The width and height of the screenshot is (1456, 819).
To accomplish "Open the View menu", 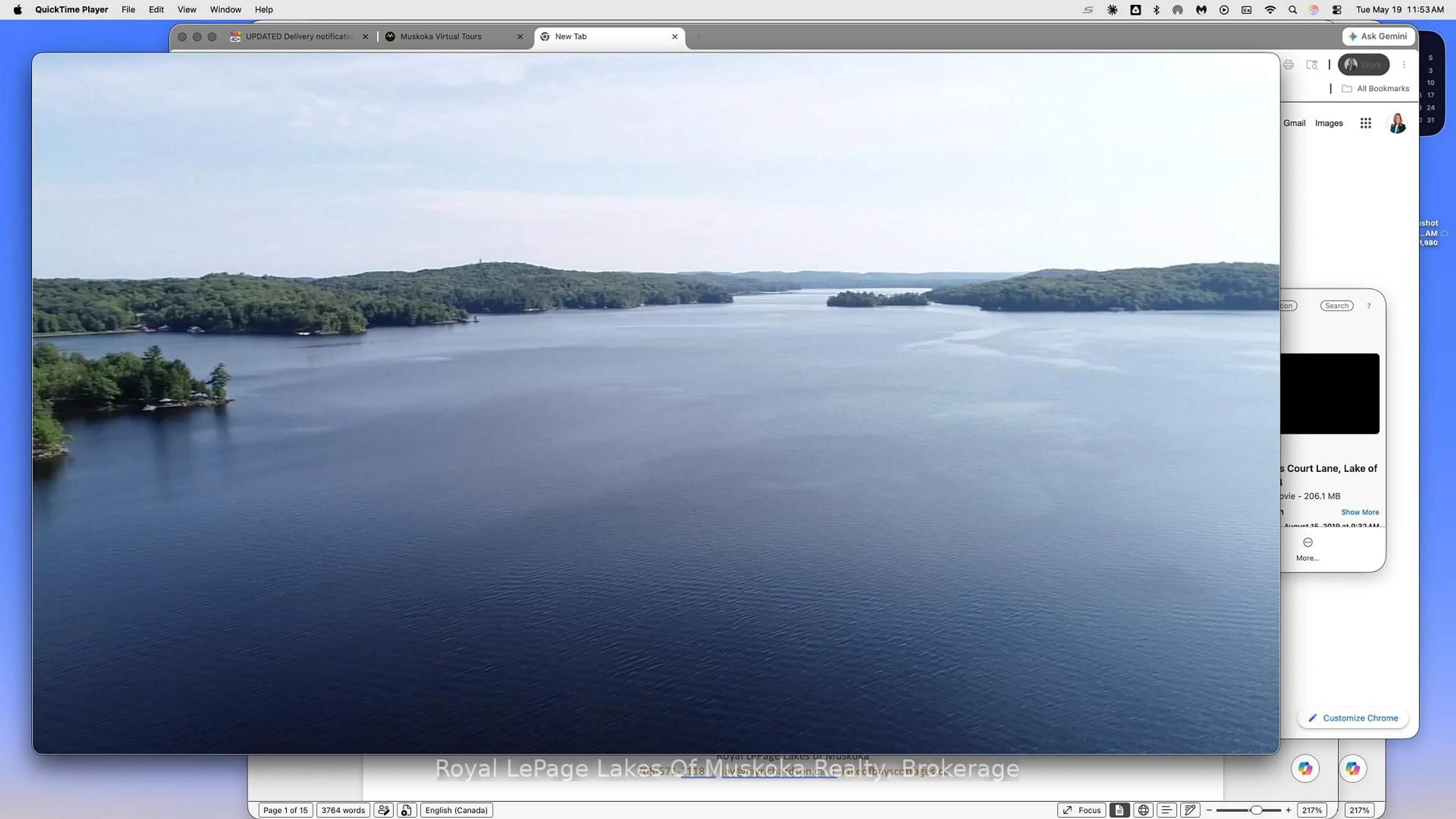I will [x=187, y=9].
